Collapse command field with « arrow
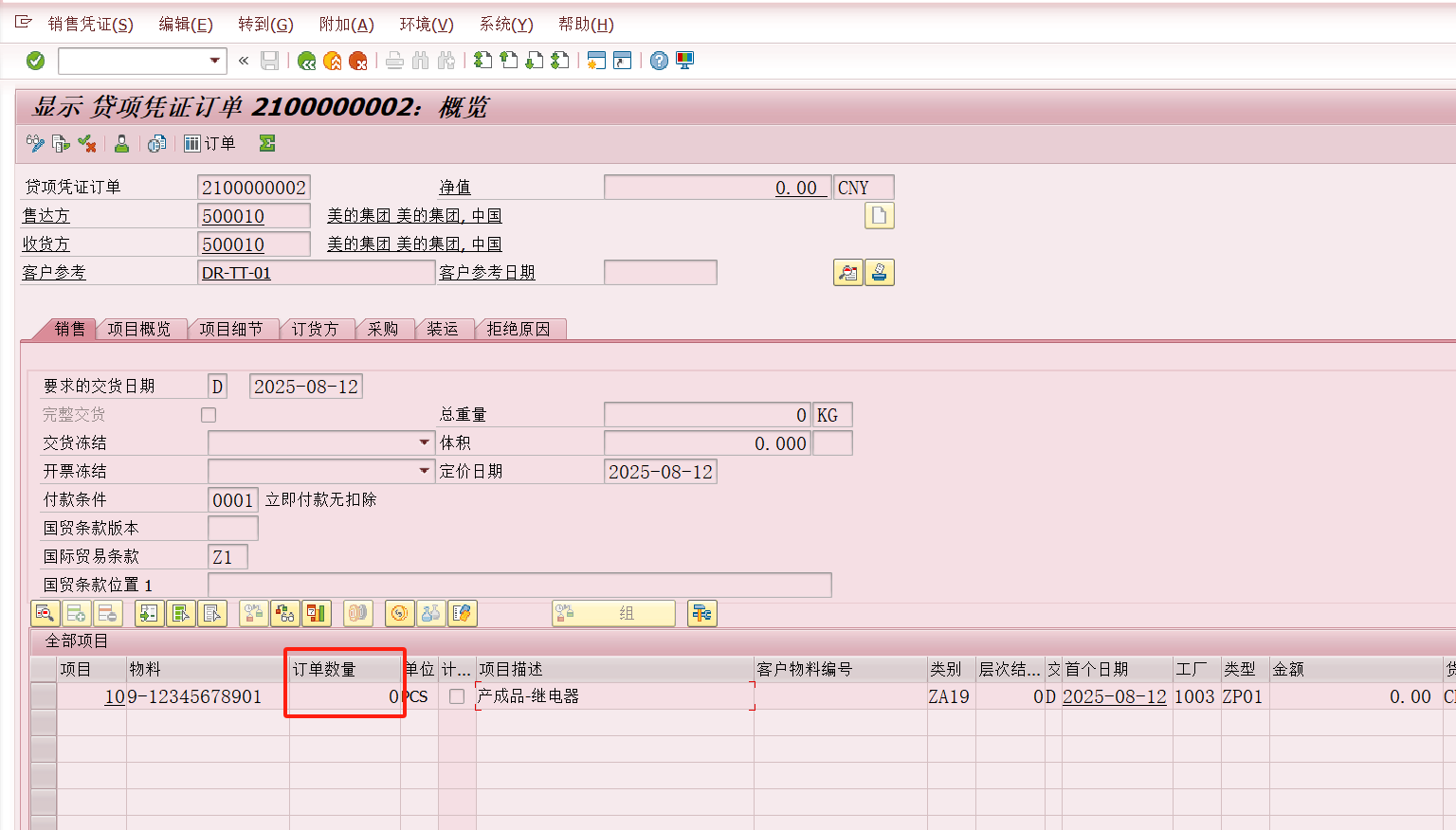The width and height of the screenshot is (1456, 830). click(244, 61)
